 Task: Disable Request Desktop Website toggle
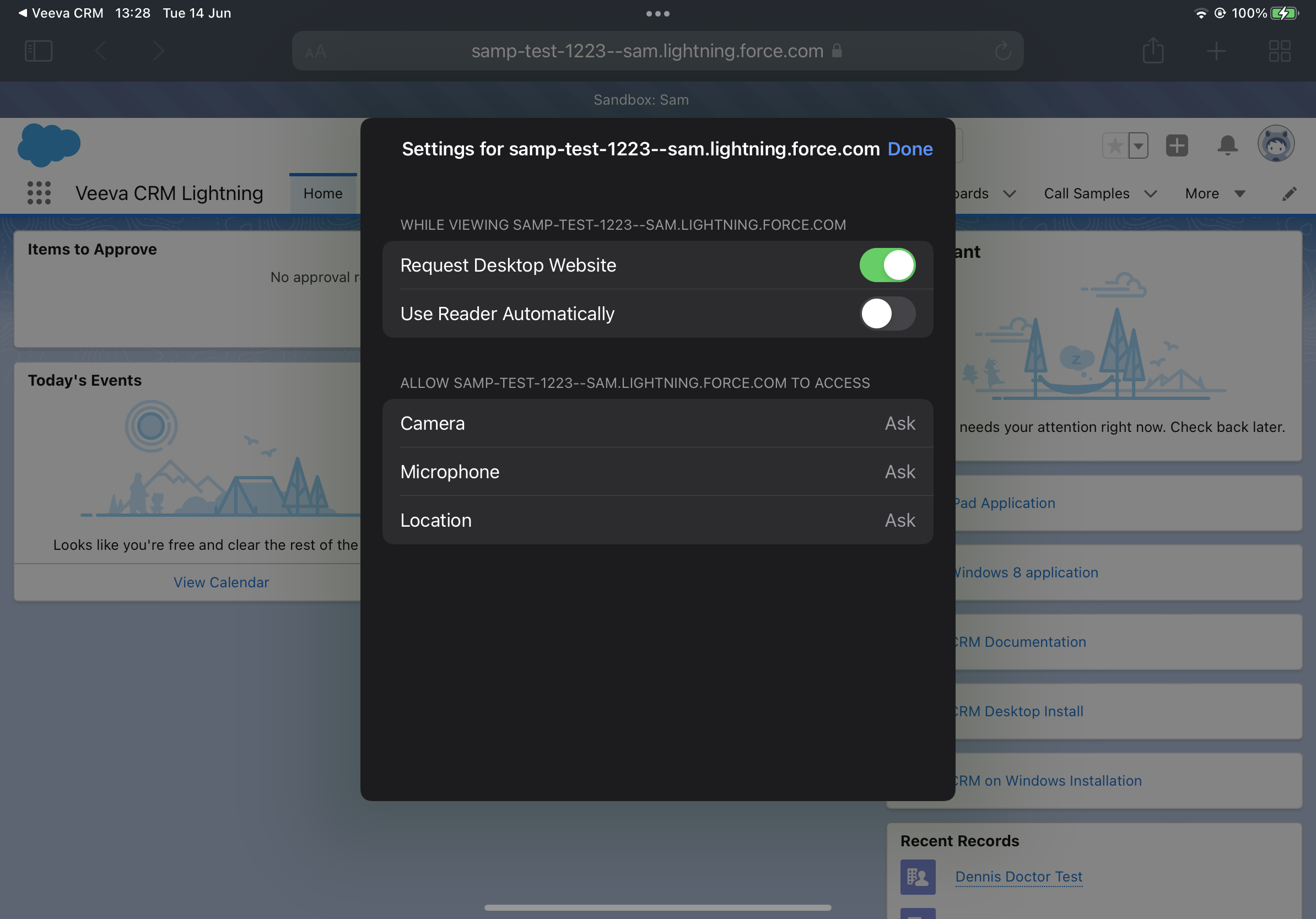point(887,265)
